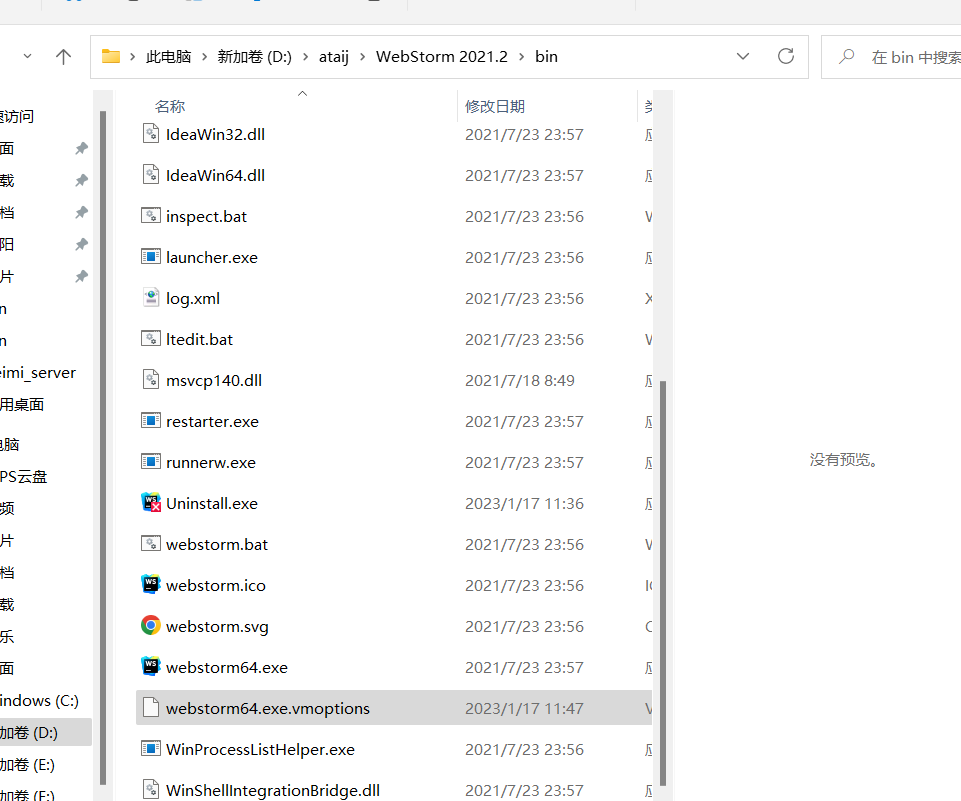Click webstorm.ico WebStorm logo icon
The image size is (961, 801).
[151, 585]
